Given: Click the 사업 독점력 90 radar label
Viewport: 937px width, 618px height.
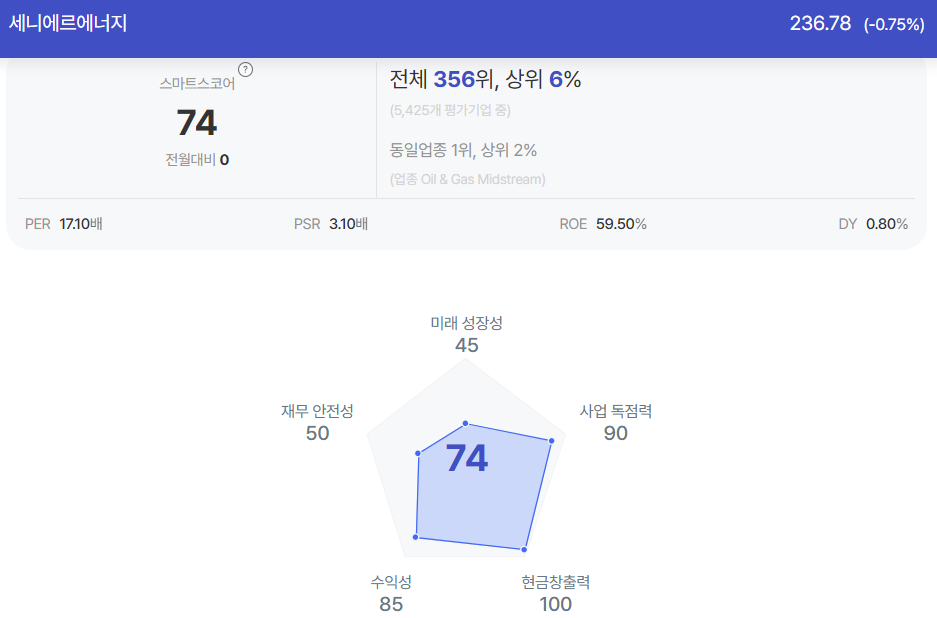Looking at the screenshot, I should tap(616, 422).
